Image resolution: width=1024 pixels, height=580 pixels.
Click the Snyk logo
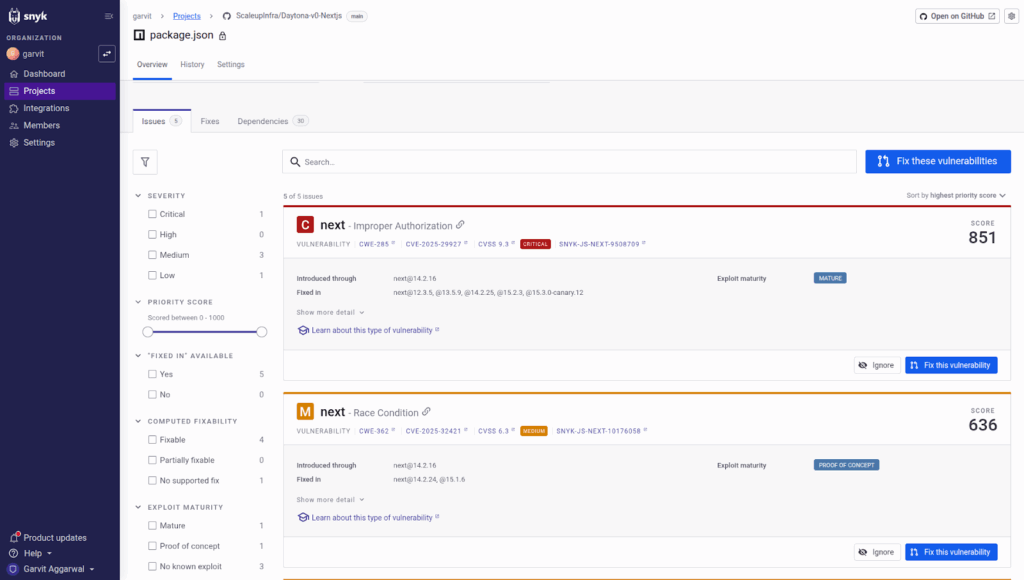coord(28,16)
